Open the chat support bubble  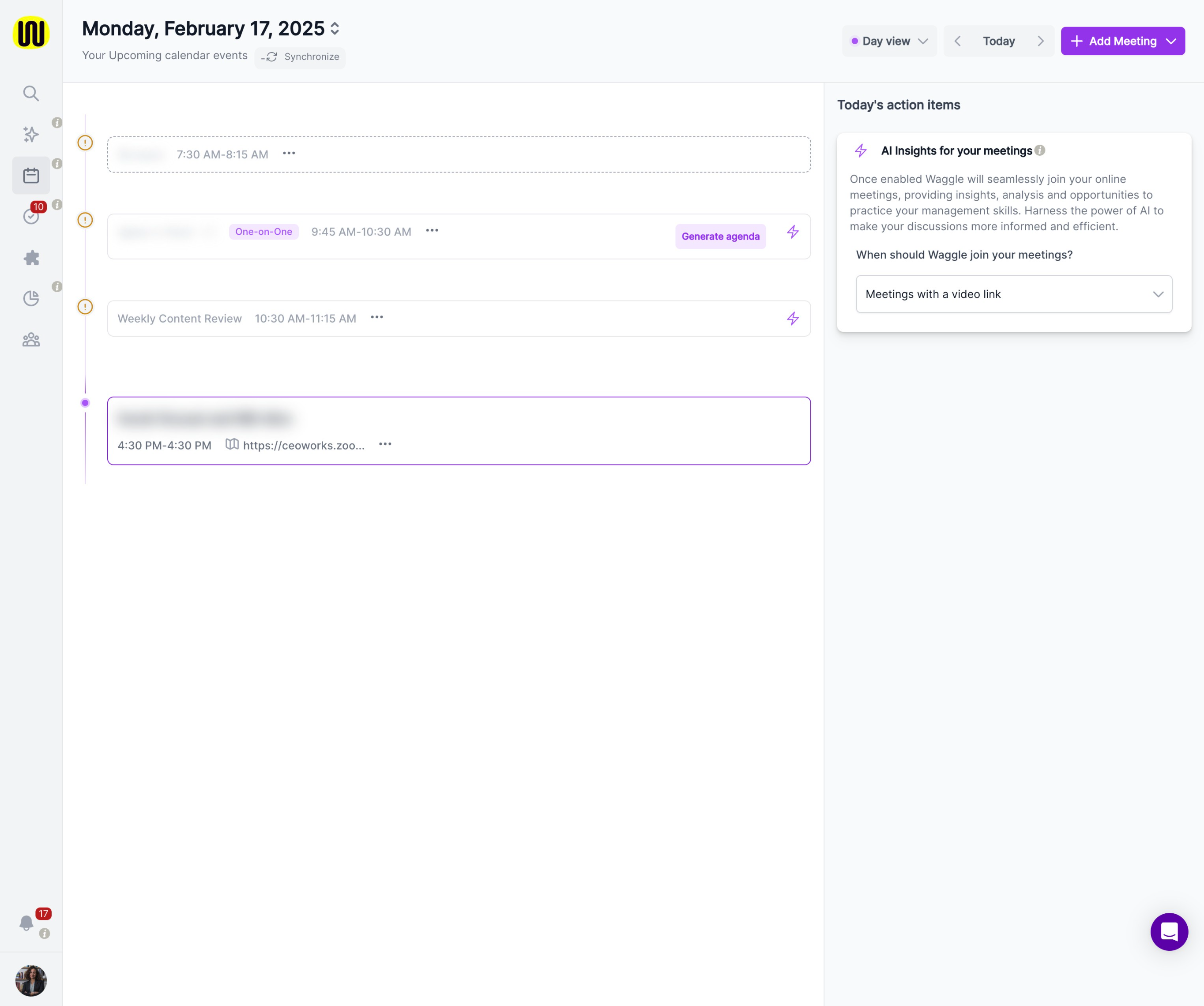point(1168,931)
